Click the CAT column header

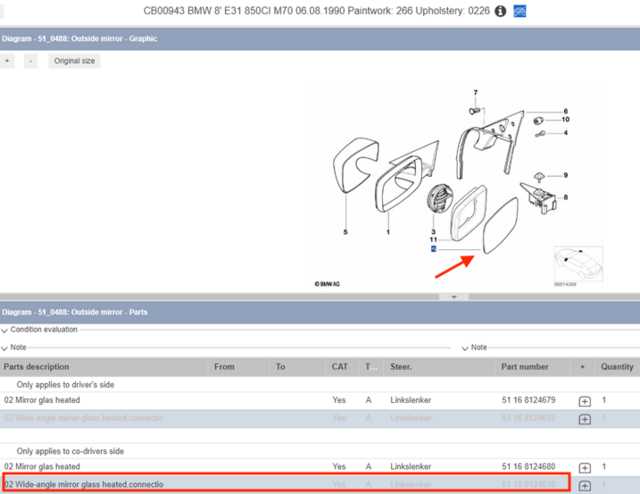[342, 367]
